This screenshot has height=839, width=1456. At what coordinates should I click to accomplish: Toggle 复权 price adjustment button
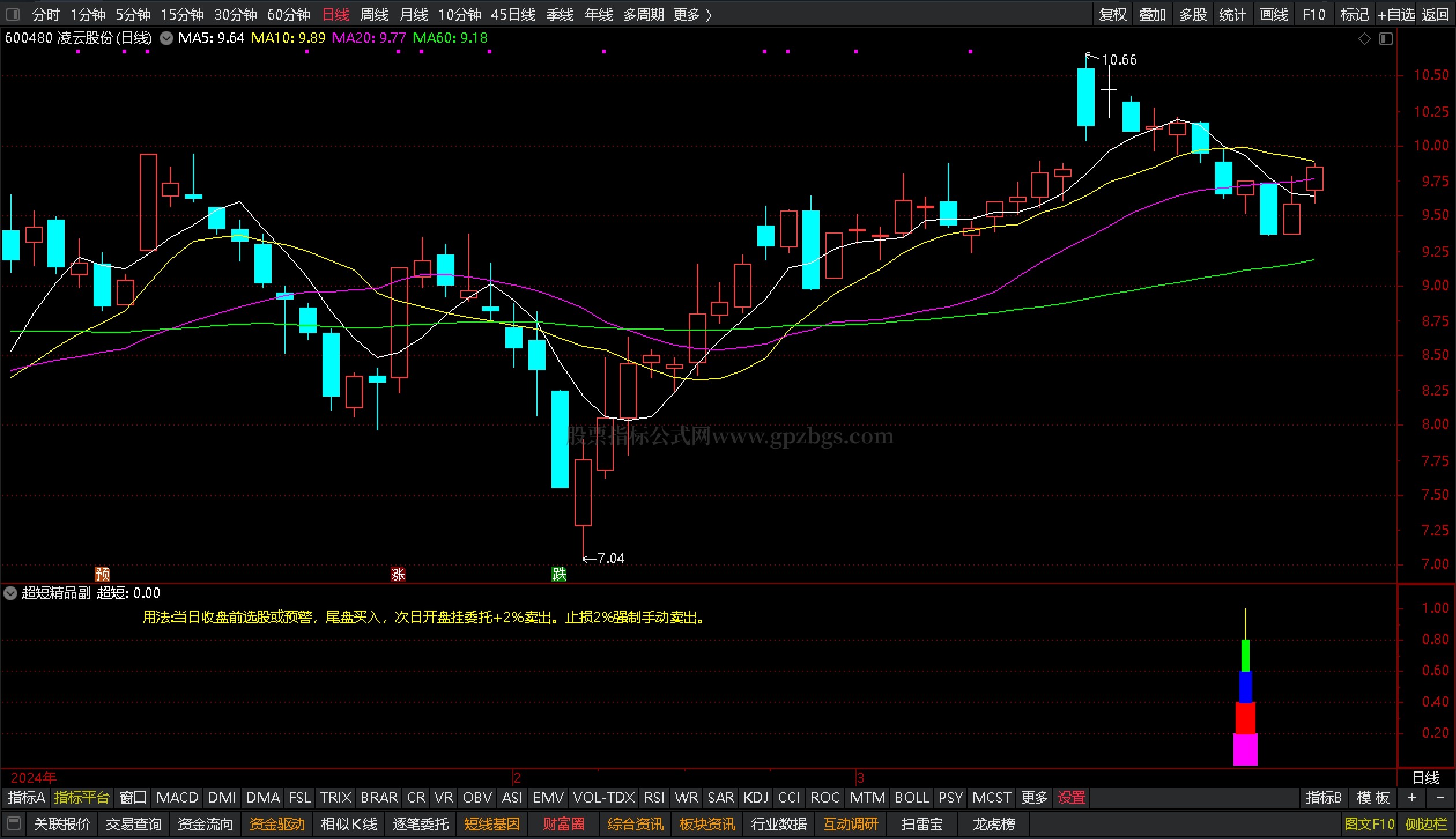point(1113,14)
